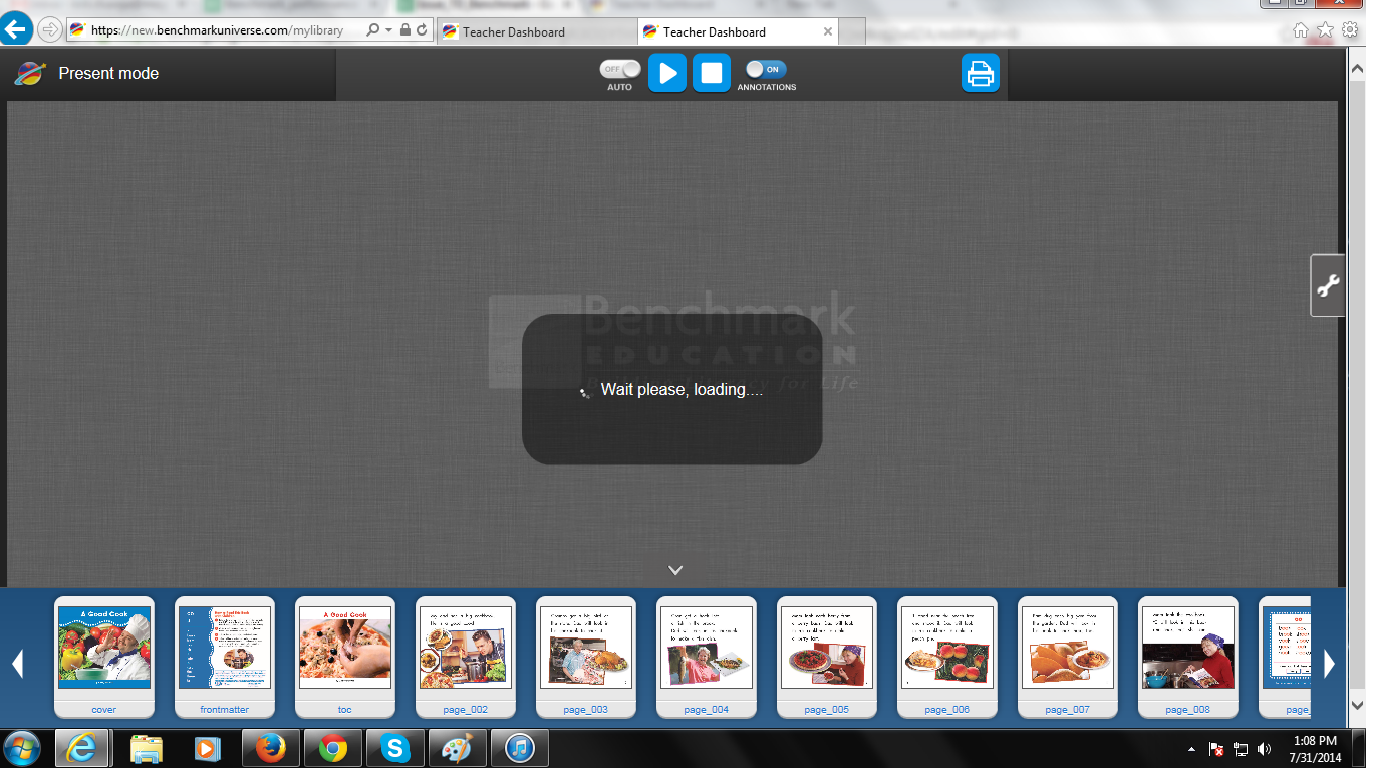Open the toc thumbnail
Image resolution: width=1382 pixels, height=768 pixels.
(345, 657)
